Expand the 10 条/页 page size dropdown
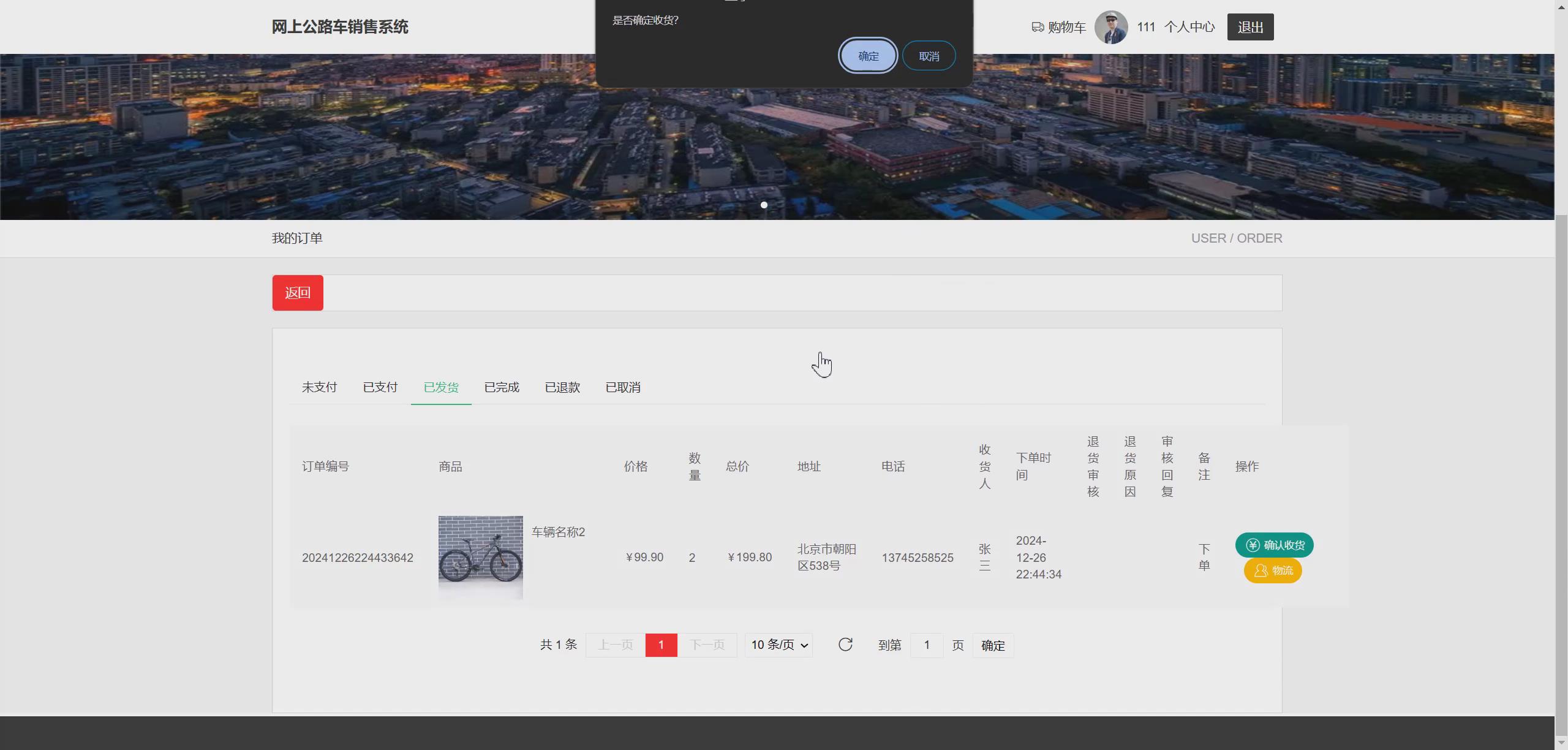Viewport: 1568px width, 750px height. (x=778, y=645)
